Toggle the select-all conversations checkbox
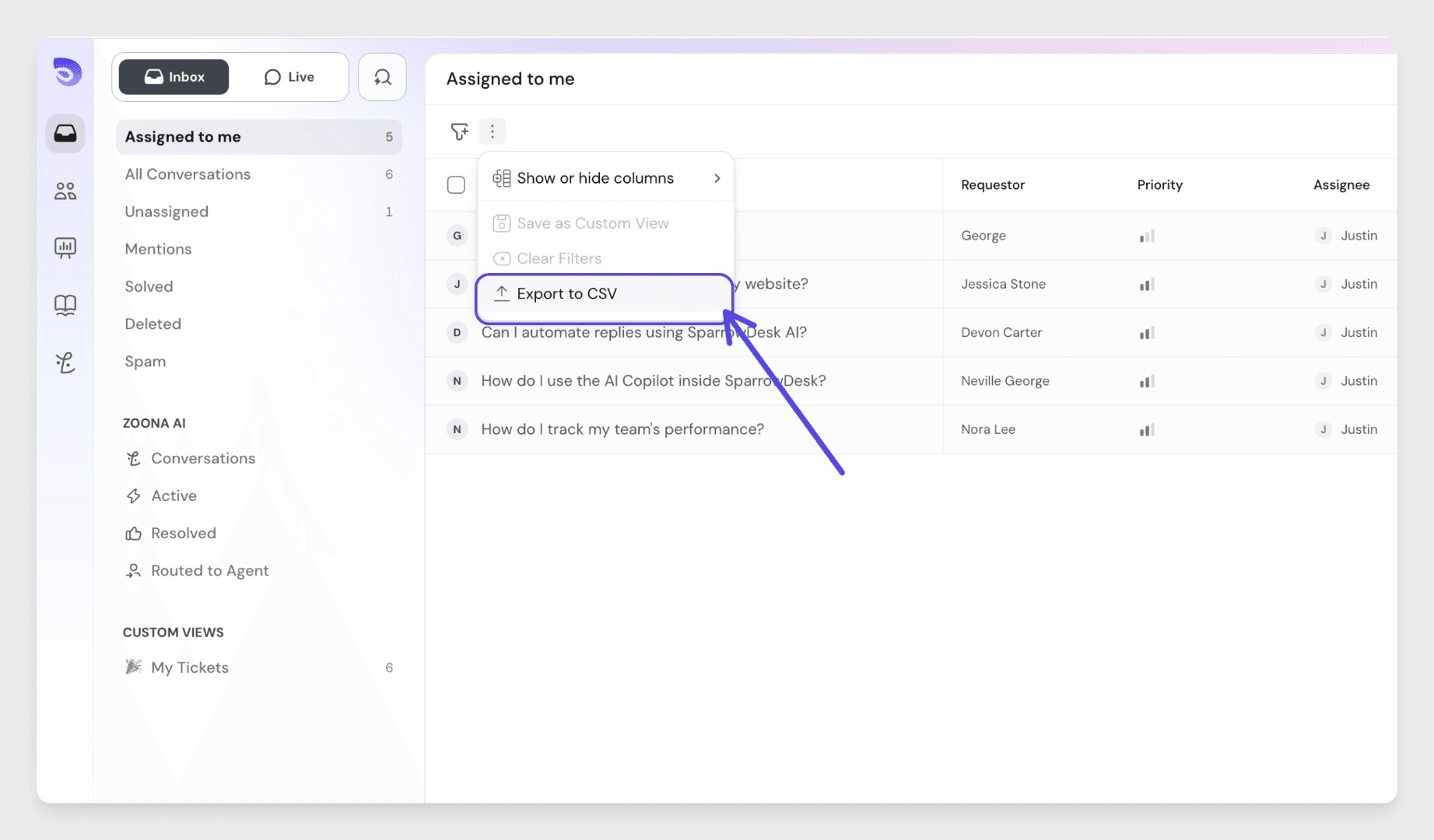This screenshot has width=1434, height=840. [x=456, y=185]
